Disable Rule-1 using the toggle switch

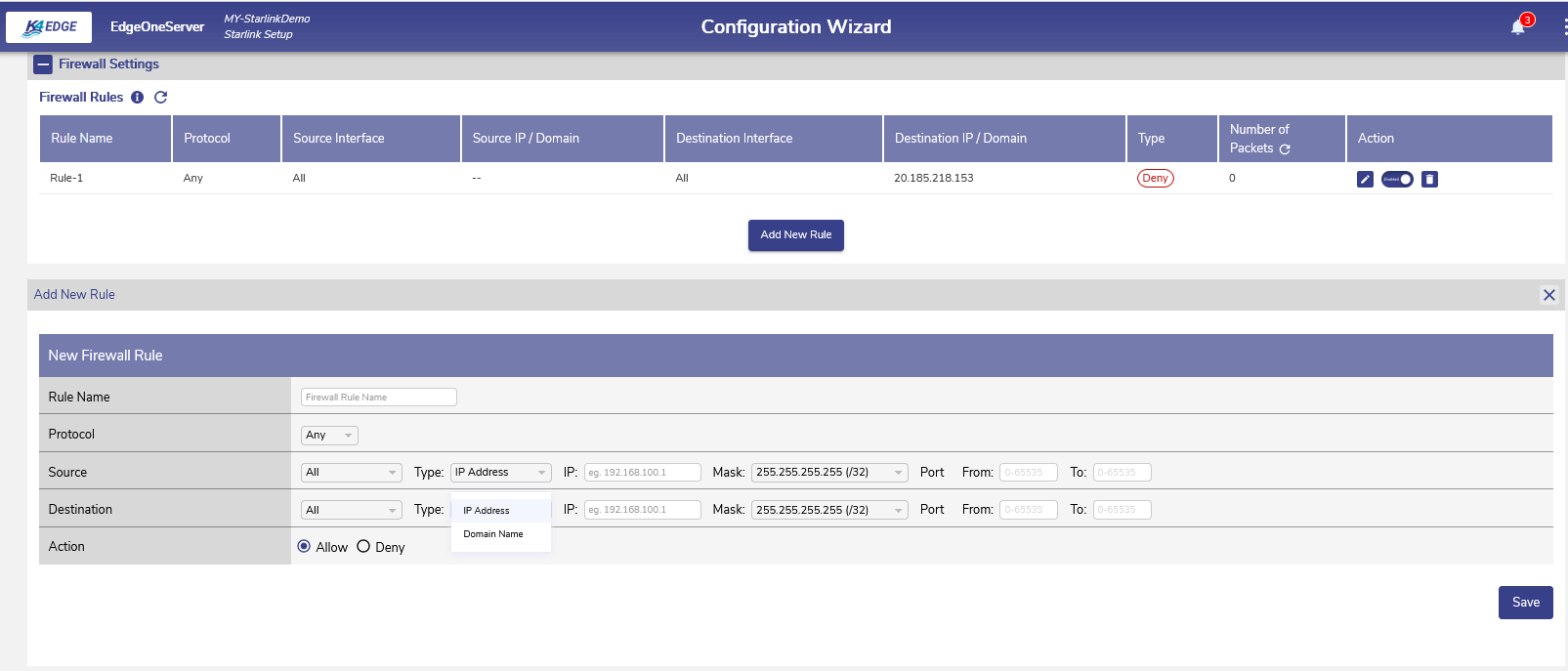point(1397,179)
